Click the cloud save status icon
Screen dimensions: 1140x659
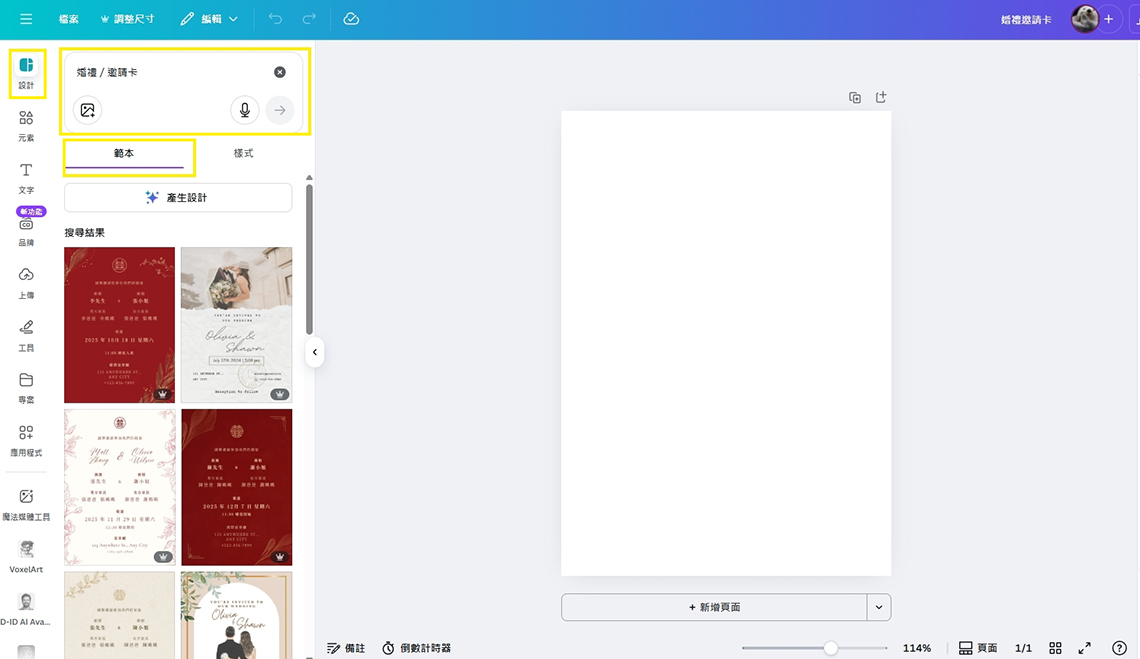[351, 19]
